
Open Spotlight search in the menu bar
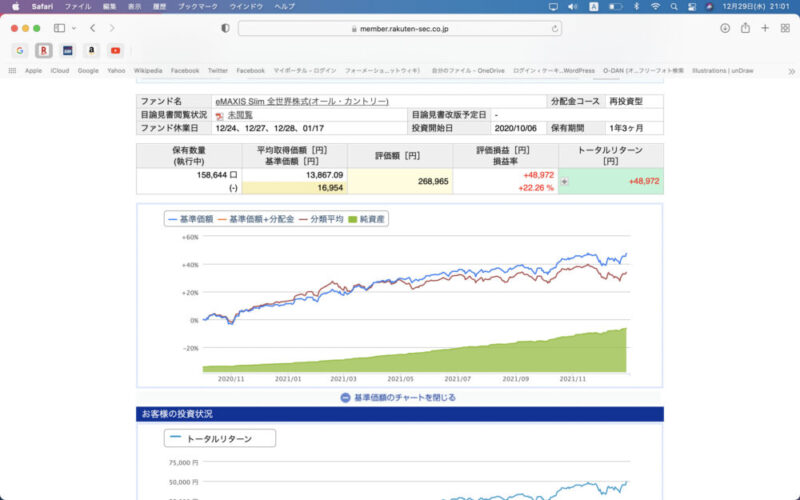tap(674, 7)
